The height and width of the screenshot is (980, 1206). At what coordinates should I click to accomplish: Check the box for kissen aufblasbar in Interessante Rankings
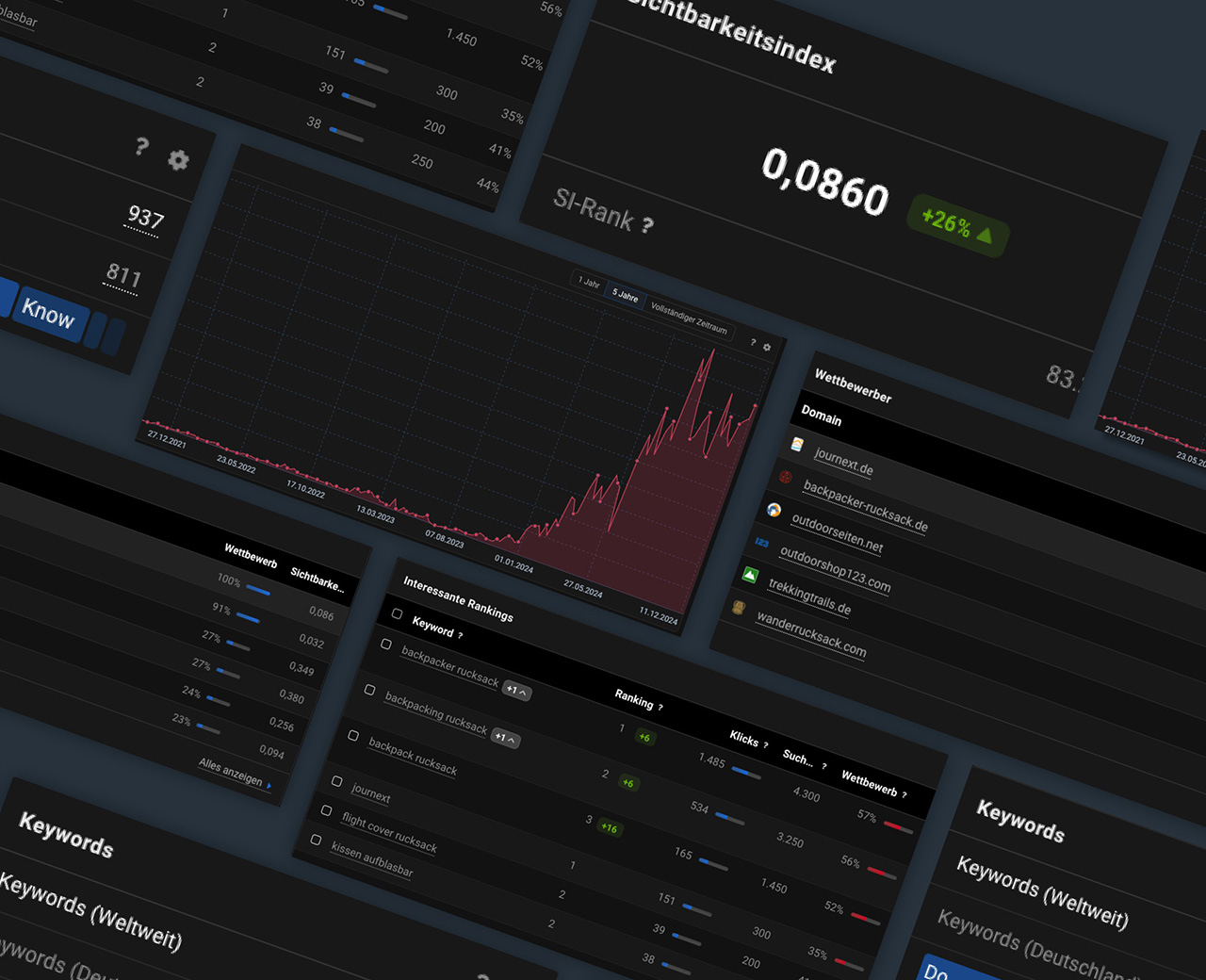pyautogui.click(x=317, y=840)
